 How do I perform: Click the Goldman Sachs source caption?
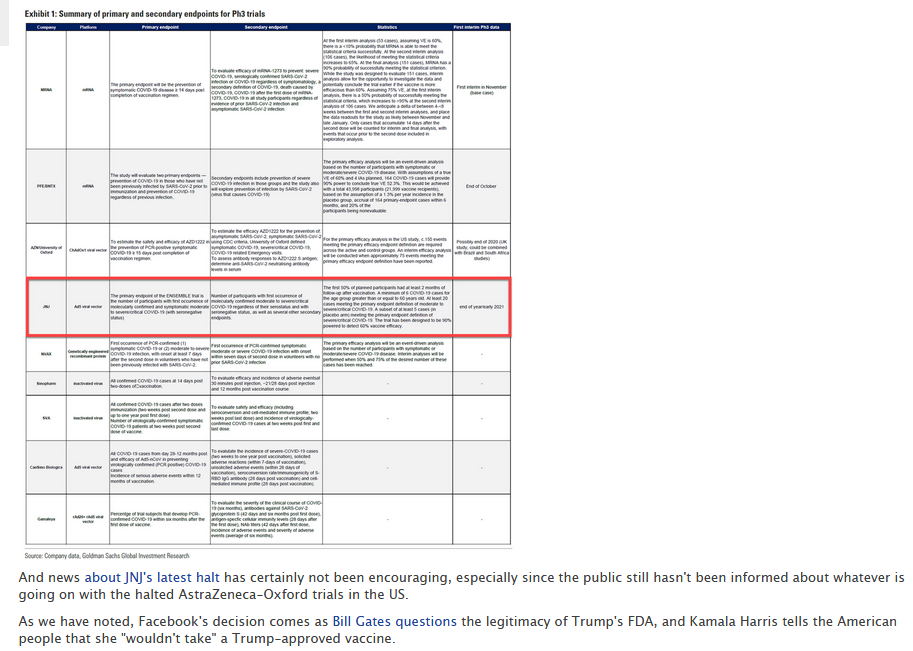[107, 556]
